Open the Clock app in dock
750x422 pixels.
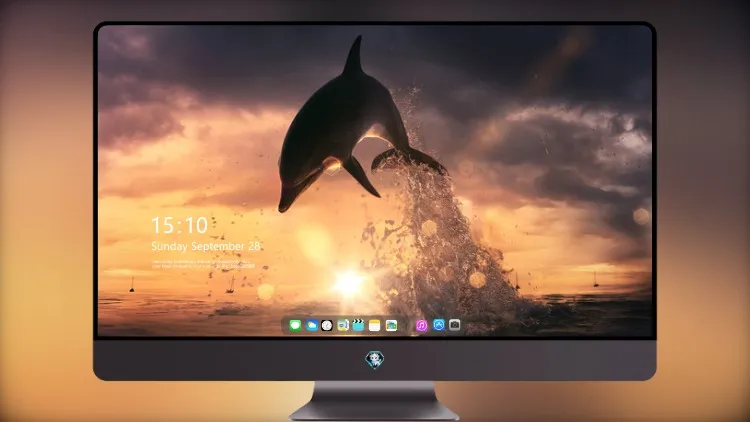click(327, 325)
